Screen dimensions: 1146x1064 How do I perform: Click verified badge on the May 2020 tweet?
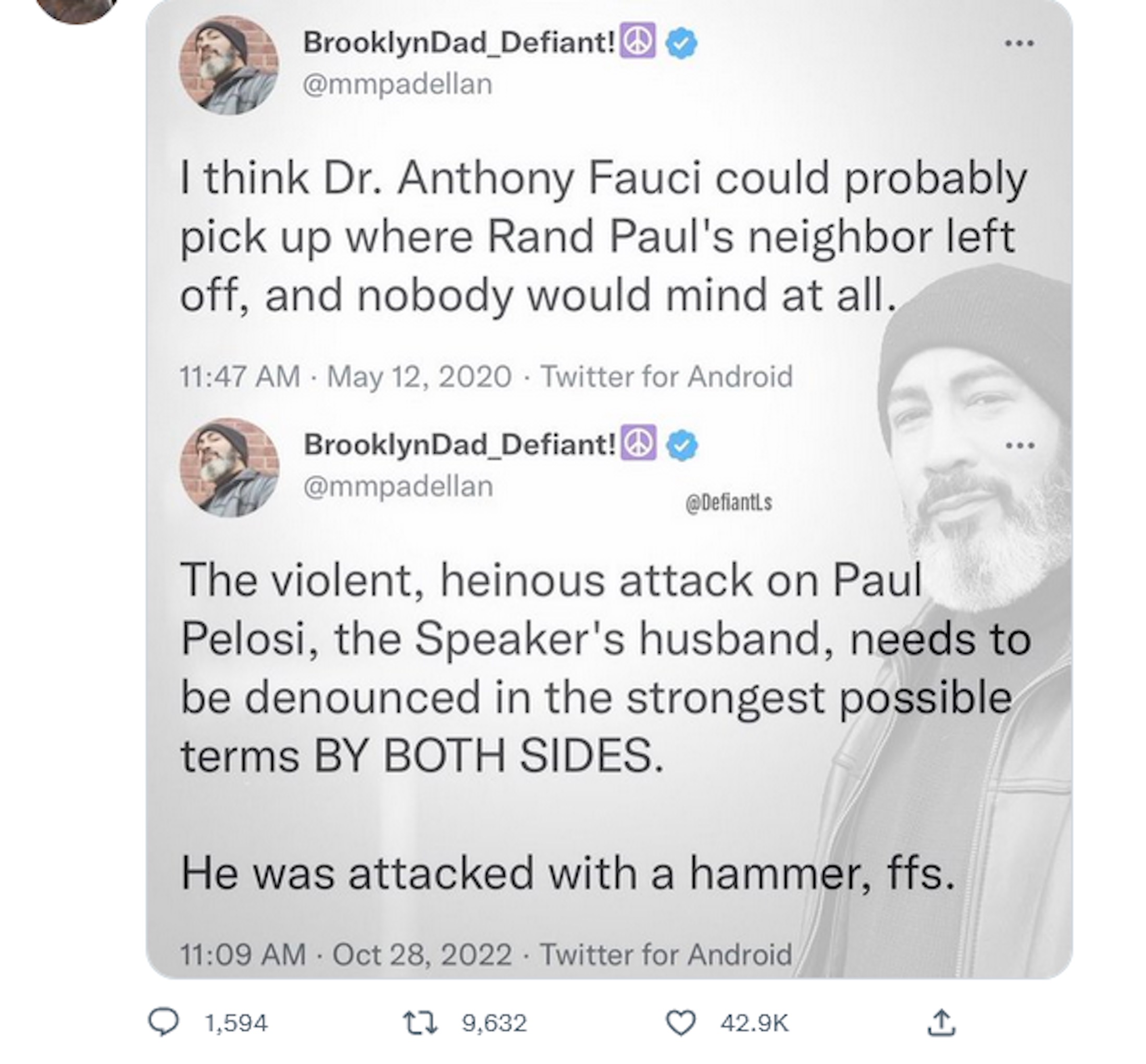coord(681,43)
